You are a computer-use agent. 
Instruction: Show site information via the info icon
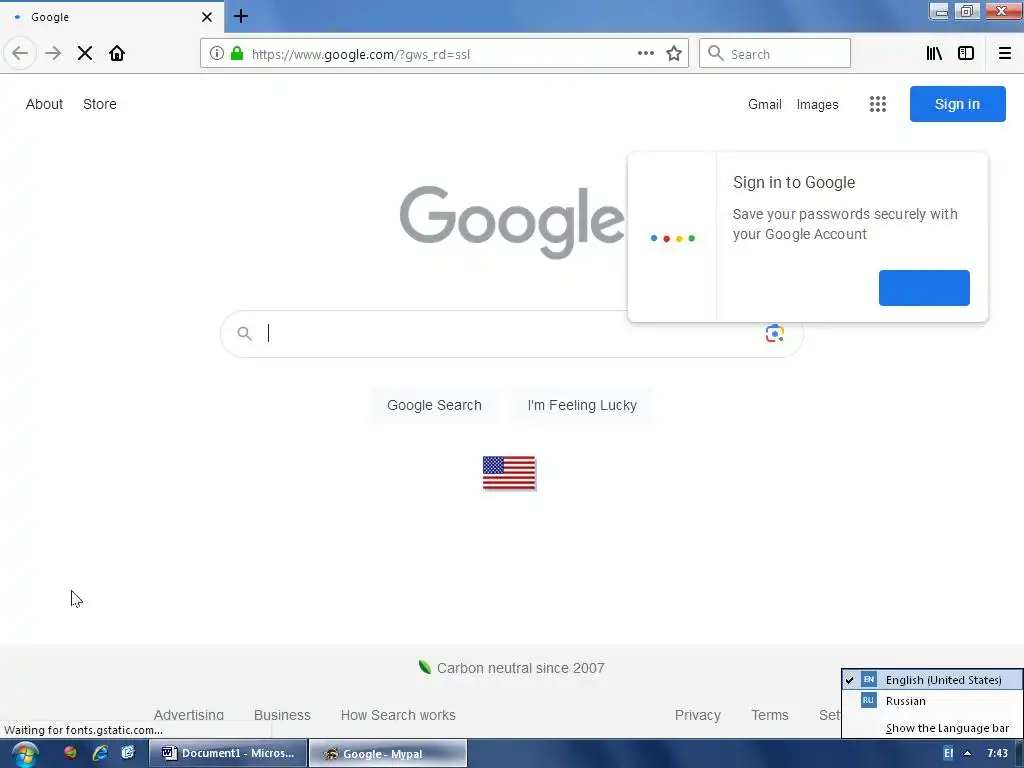[217, 54]
